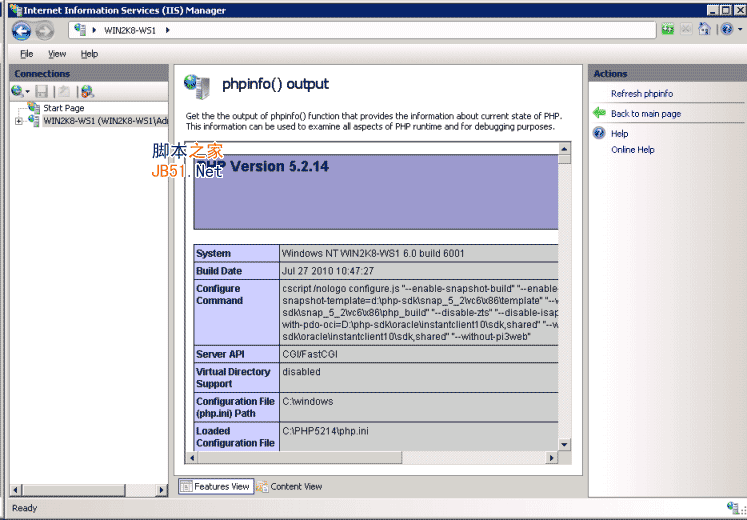Click the Content View tab icon

pos(262,486)
